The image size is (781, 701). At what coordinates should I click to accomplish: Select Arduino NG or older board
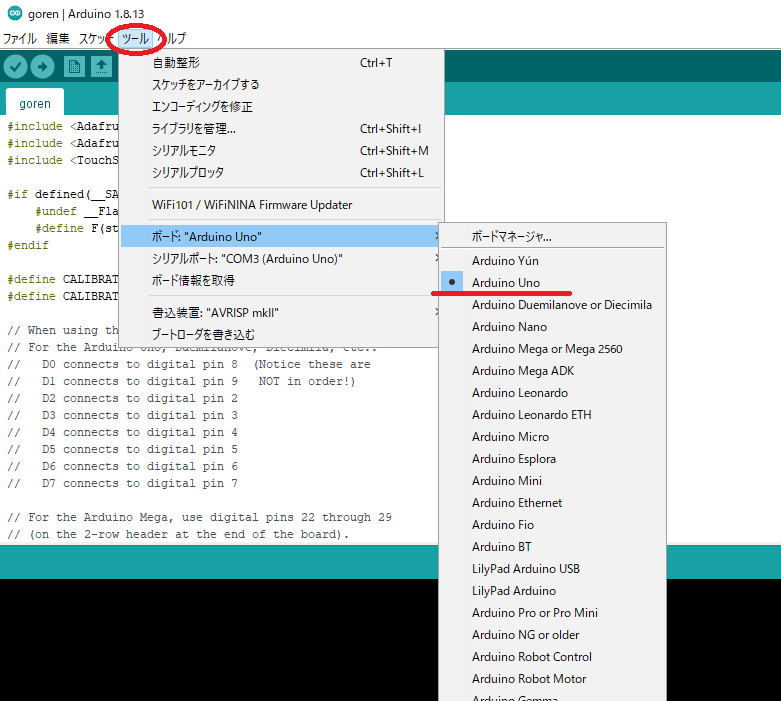pos(553,635)
